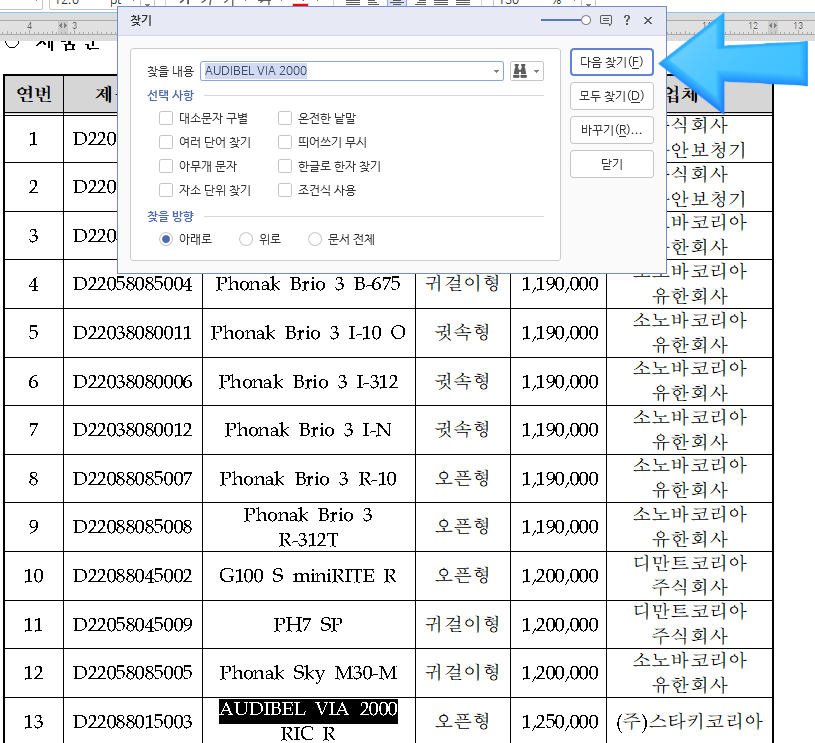Image resolution: width=815 pixels, height=743 pixels.
Task: Click product code D22038080006 in row 6
Action: point(133,382)
